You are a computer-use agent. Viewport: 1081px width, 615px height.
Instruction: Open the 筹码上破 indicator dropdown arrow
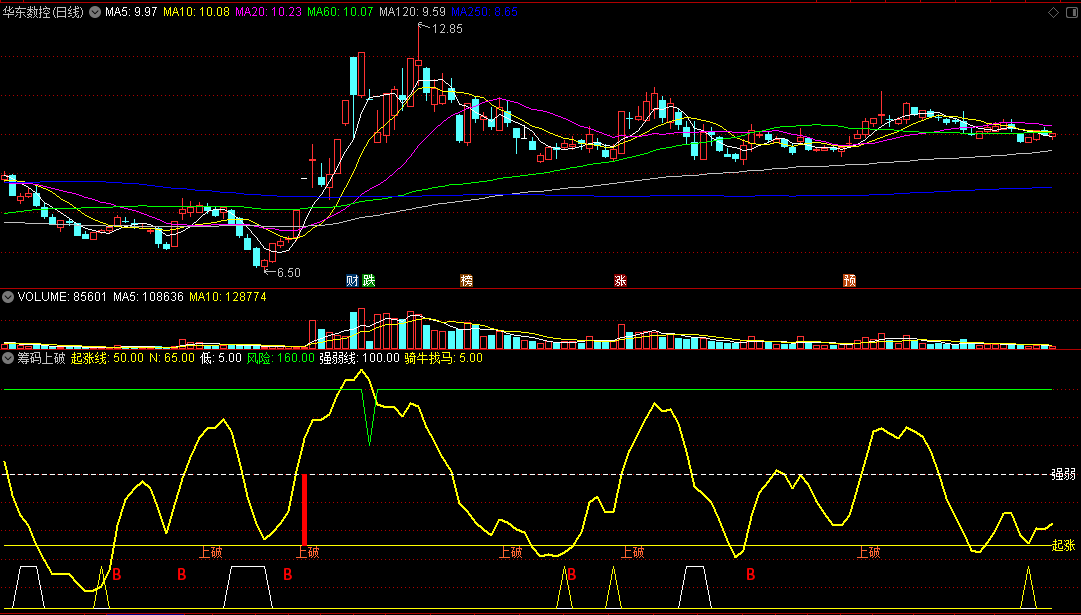(8, 358)
